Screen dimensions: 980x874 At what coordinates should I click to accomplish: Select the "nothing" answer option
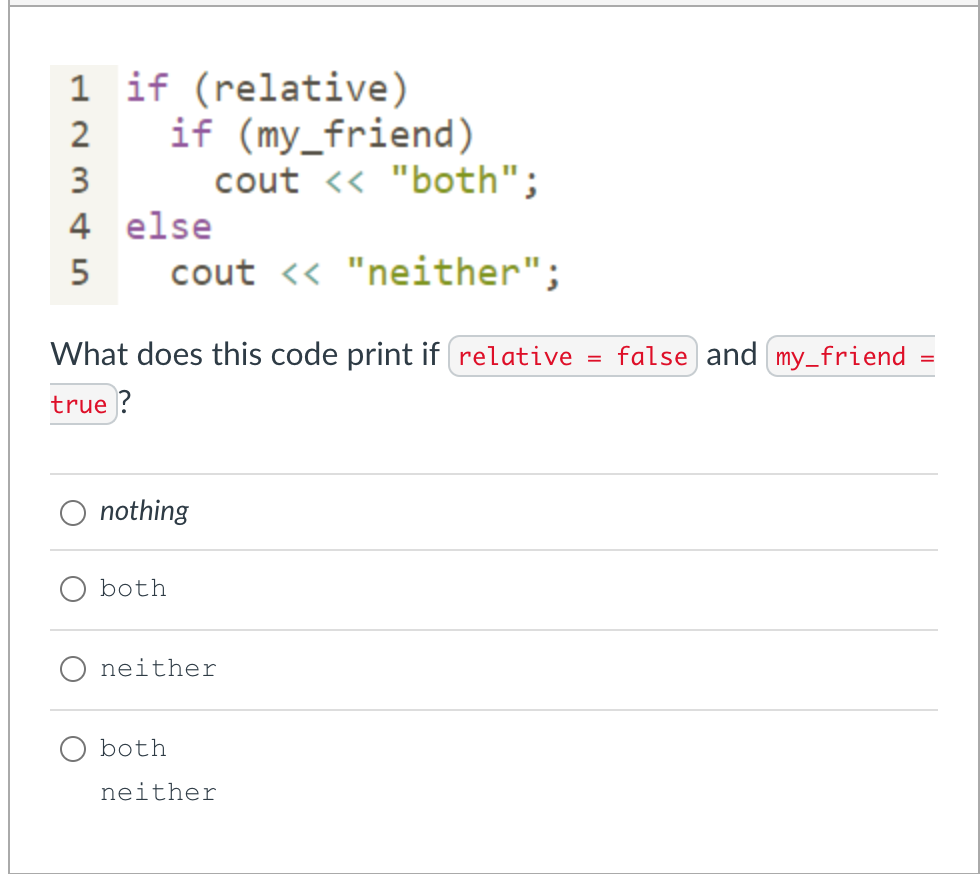[x=143, y=511]
